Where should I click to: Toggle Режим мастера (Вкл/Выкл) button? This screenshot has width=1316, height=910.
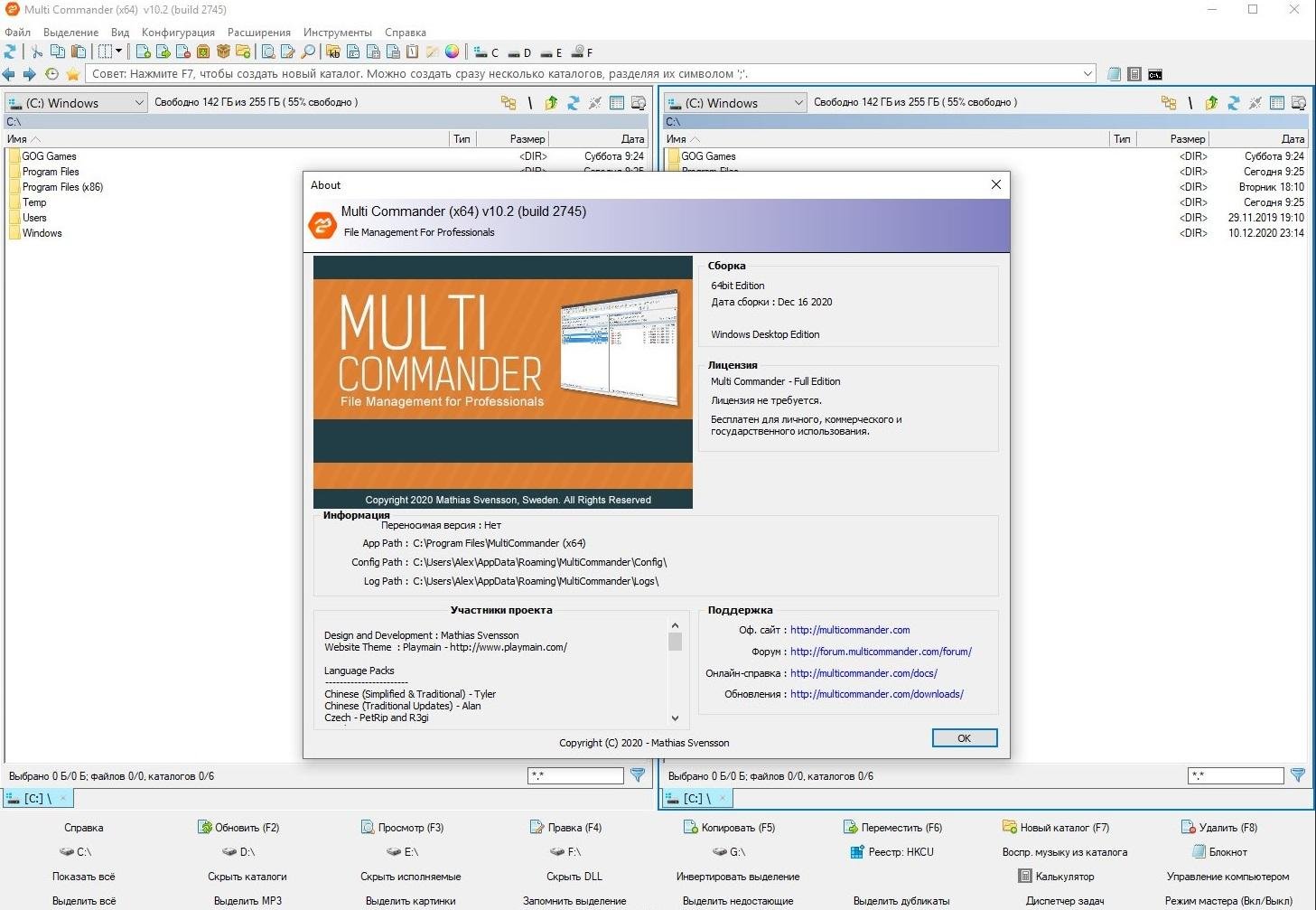point(1227,901)
